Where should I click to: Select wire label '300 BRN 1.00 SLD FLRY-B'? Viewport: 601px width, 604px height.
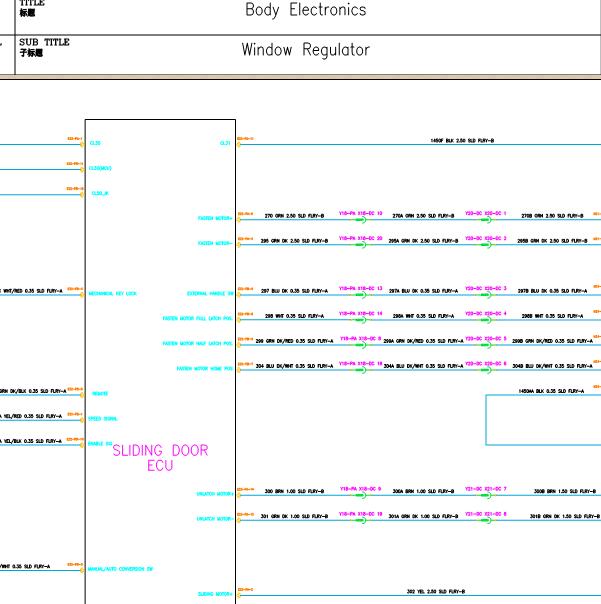294,491
